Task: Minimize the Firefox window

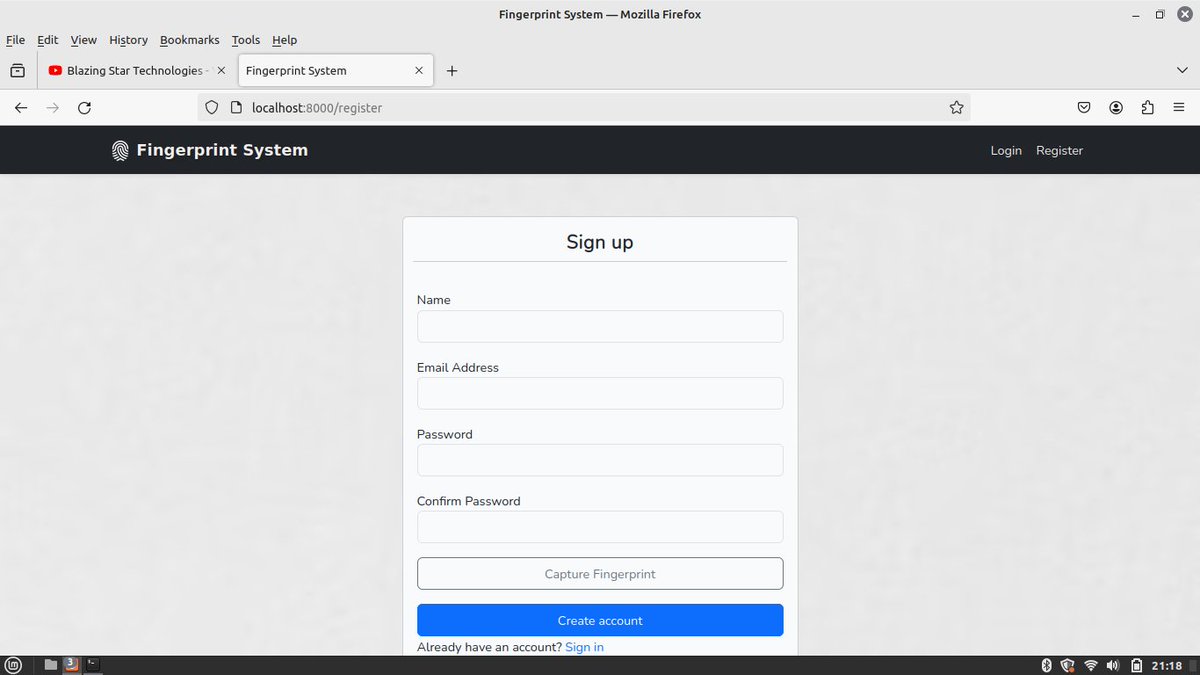Action: 1135,15
